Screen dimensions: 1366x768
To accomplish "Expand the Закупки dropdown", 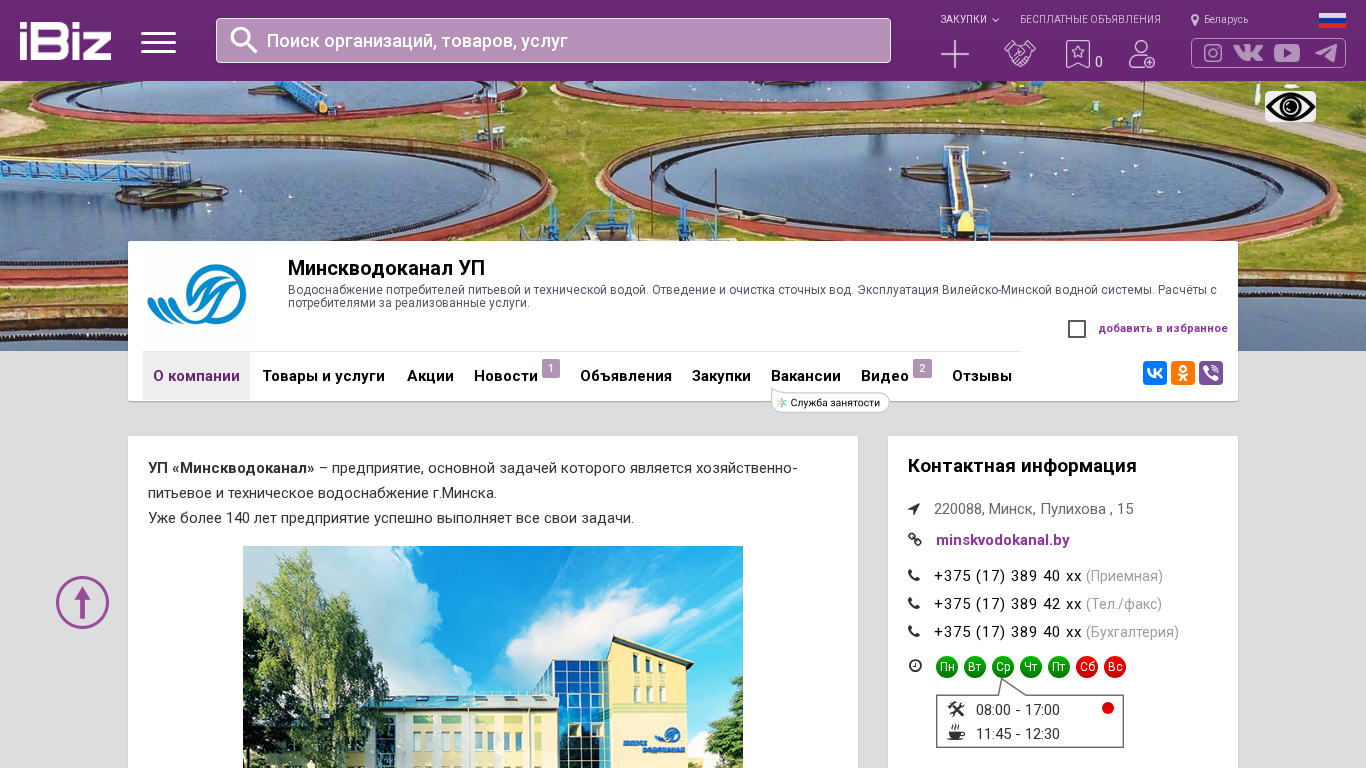I will coord(969,19).
